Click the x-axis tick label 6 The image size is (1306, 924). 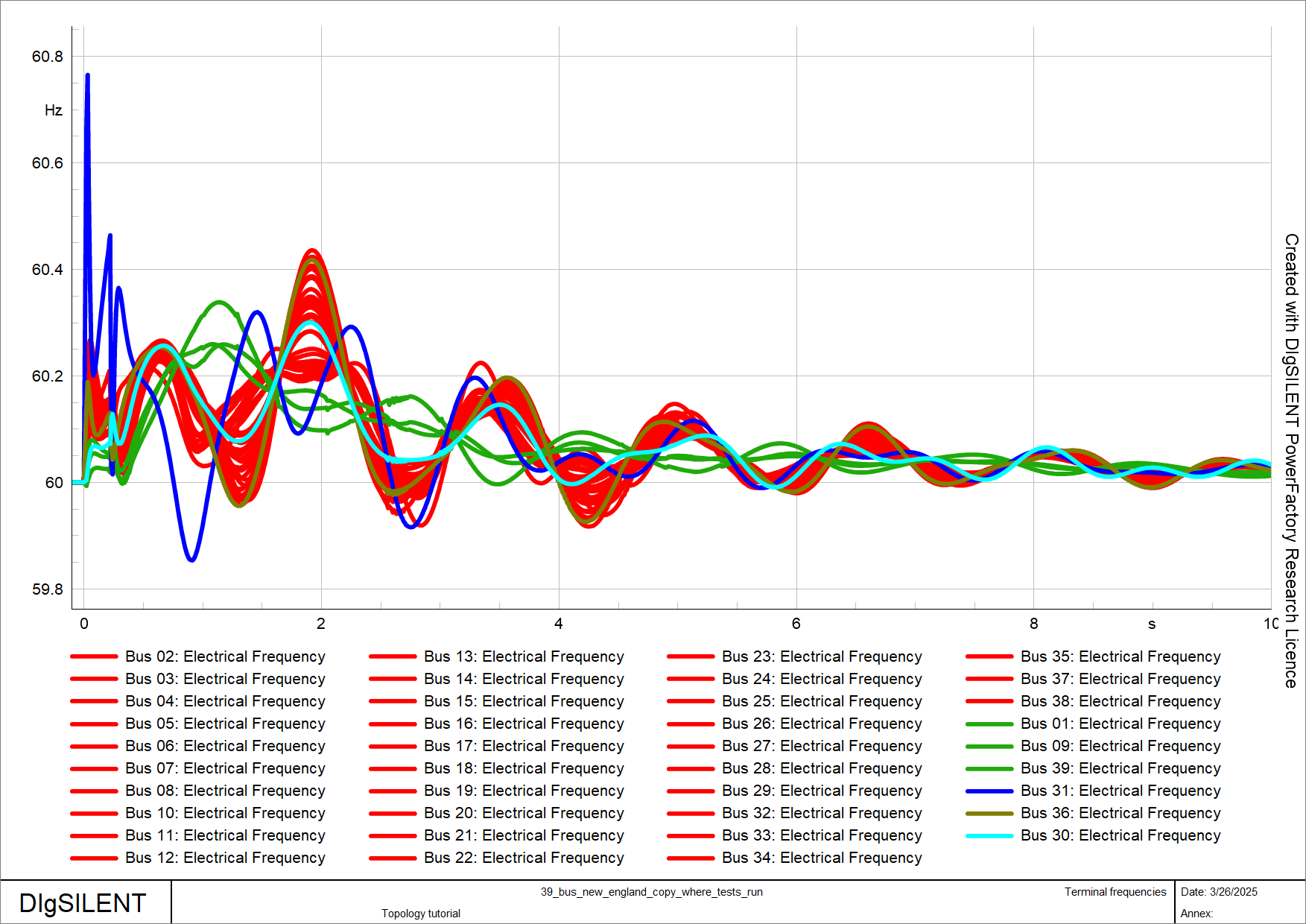tap(796, 624)
